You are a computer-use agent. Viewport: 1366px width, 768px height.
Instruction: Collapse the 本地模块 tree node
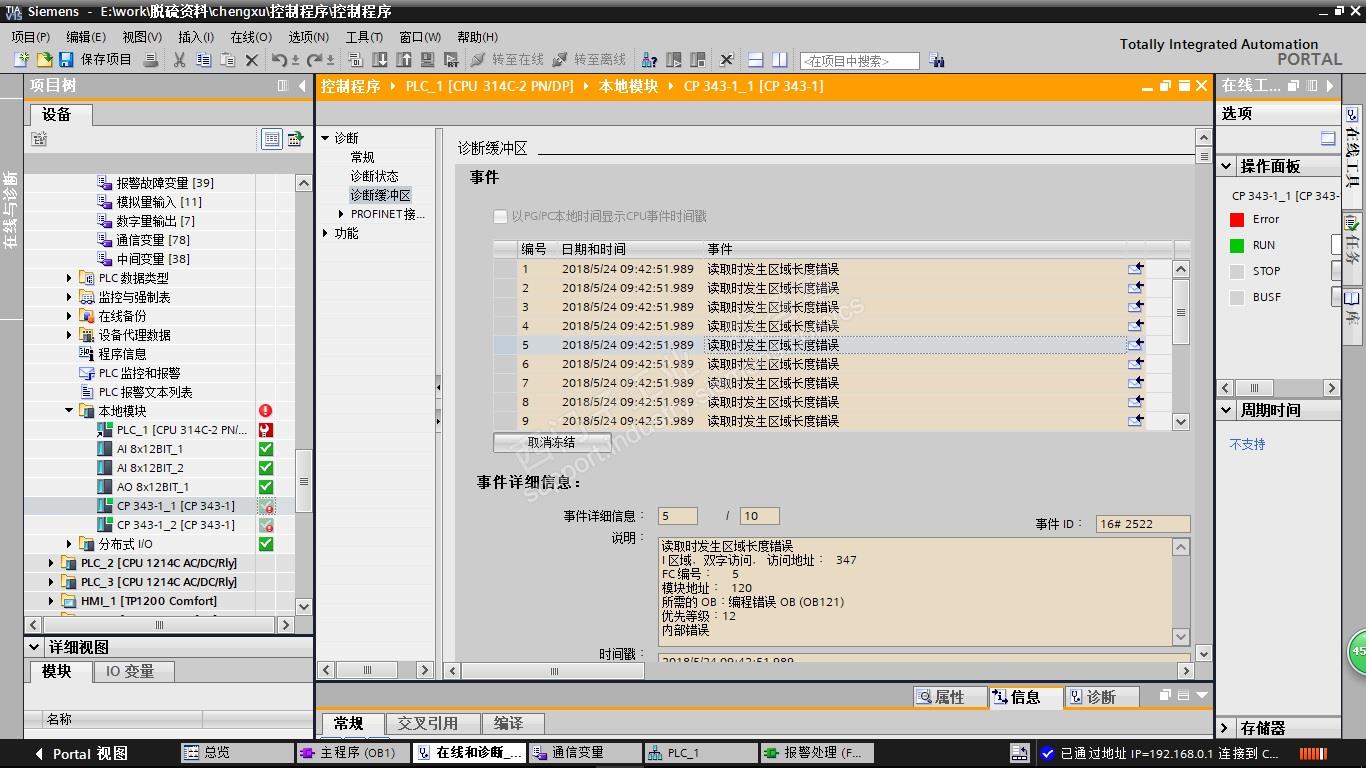pos(69,411)
